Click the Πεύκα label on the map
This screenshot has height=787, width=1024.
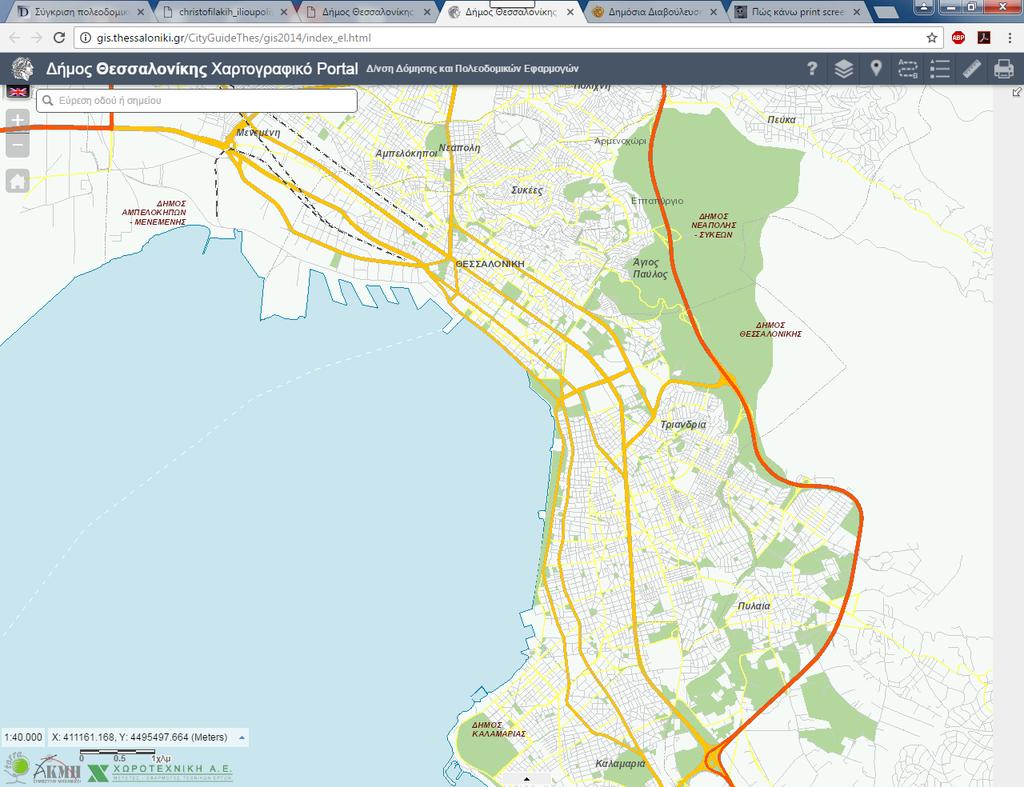click(781, 120)
